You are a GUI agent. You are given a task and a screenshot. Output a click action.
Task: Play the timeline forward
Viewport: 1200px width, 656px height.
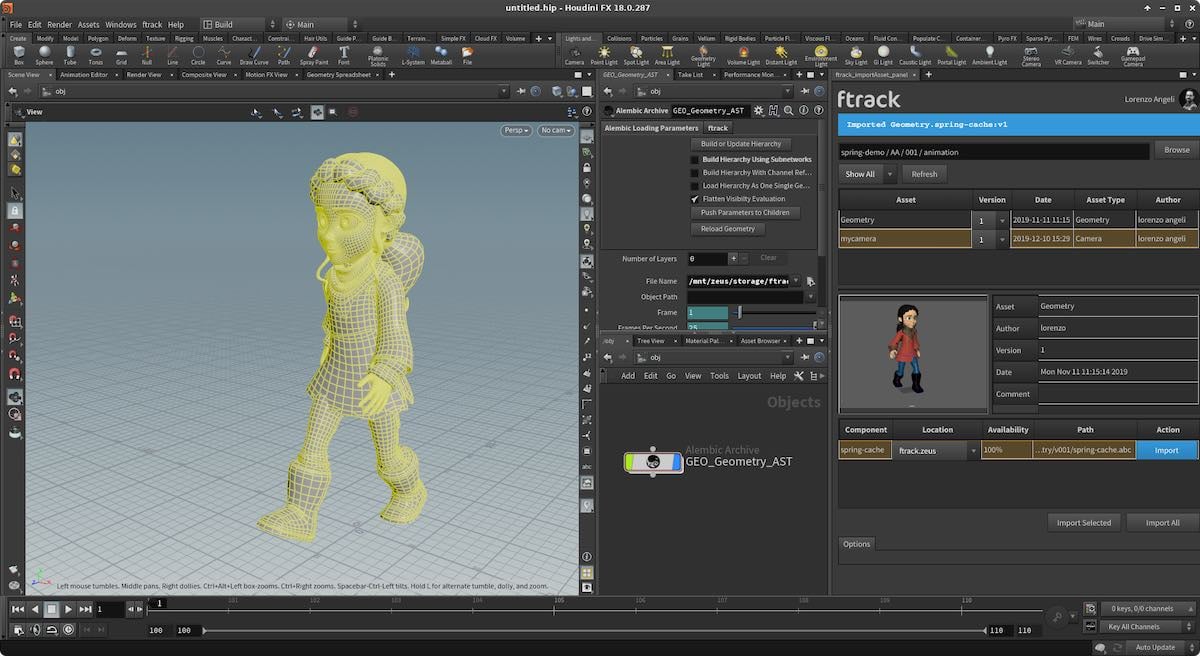68,608
